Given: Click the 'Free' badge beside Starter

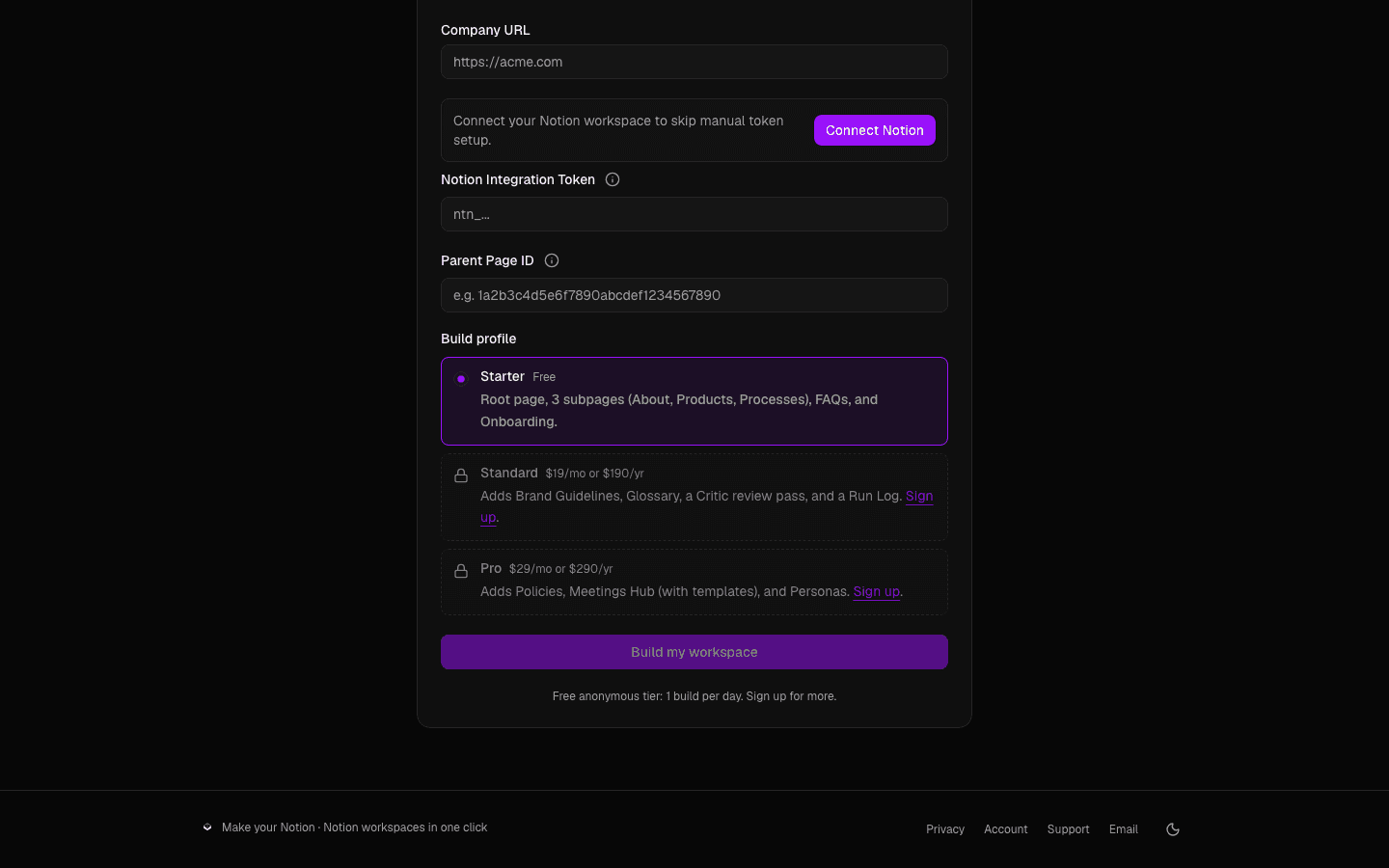Looking at the screenshot, I should click(x=544, y=377).
